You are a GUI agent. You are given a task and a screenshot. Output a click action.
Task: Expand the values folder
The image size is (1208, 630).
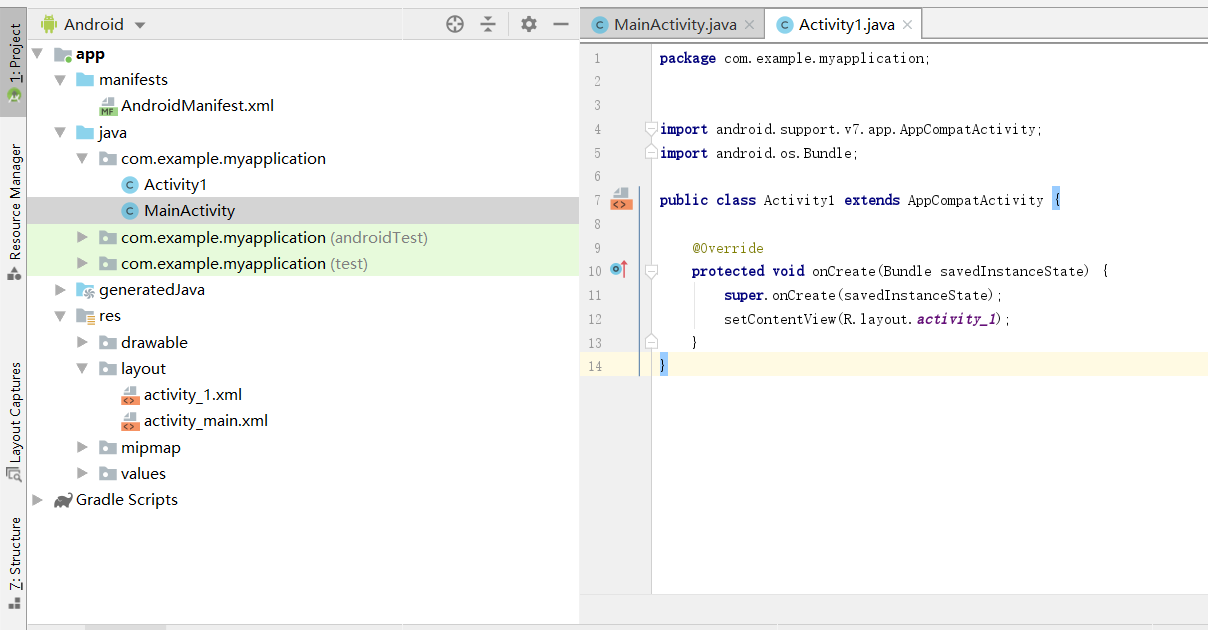click(83, 473)
